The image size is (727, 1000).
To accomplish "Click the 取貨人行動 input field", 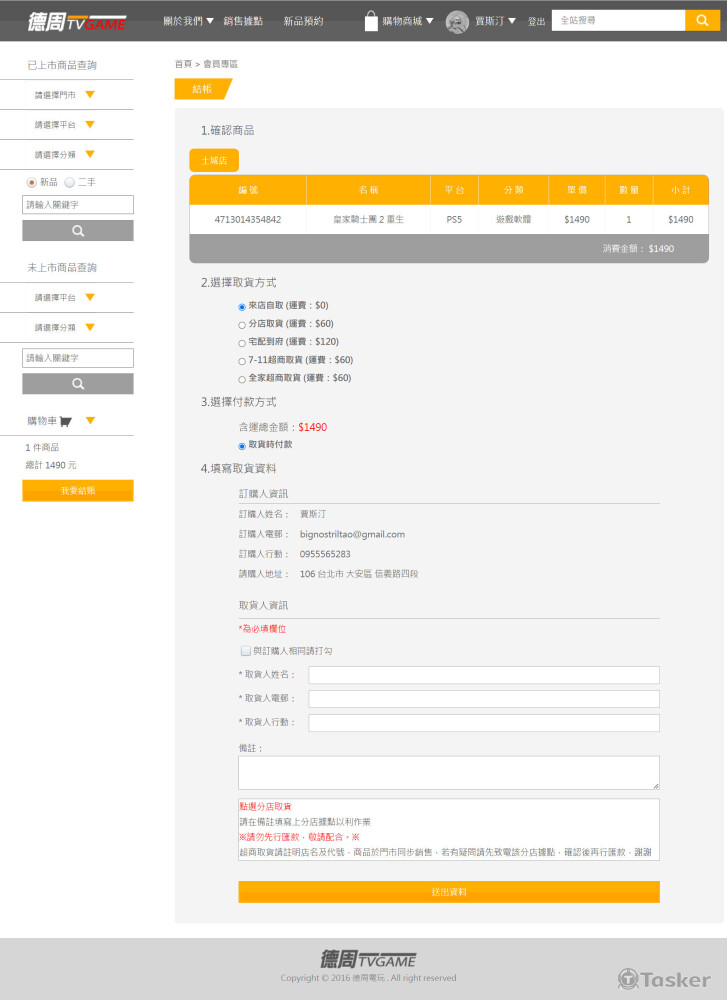I will (484, 723).
